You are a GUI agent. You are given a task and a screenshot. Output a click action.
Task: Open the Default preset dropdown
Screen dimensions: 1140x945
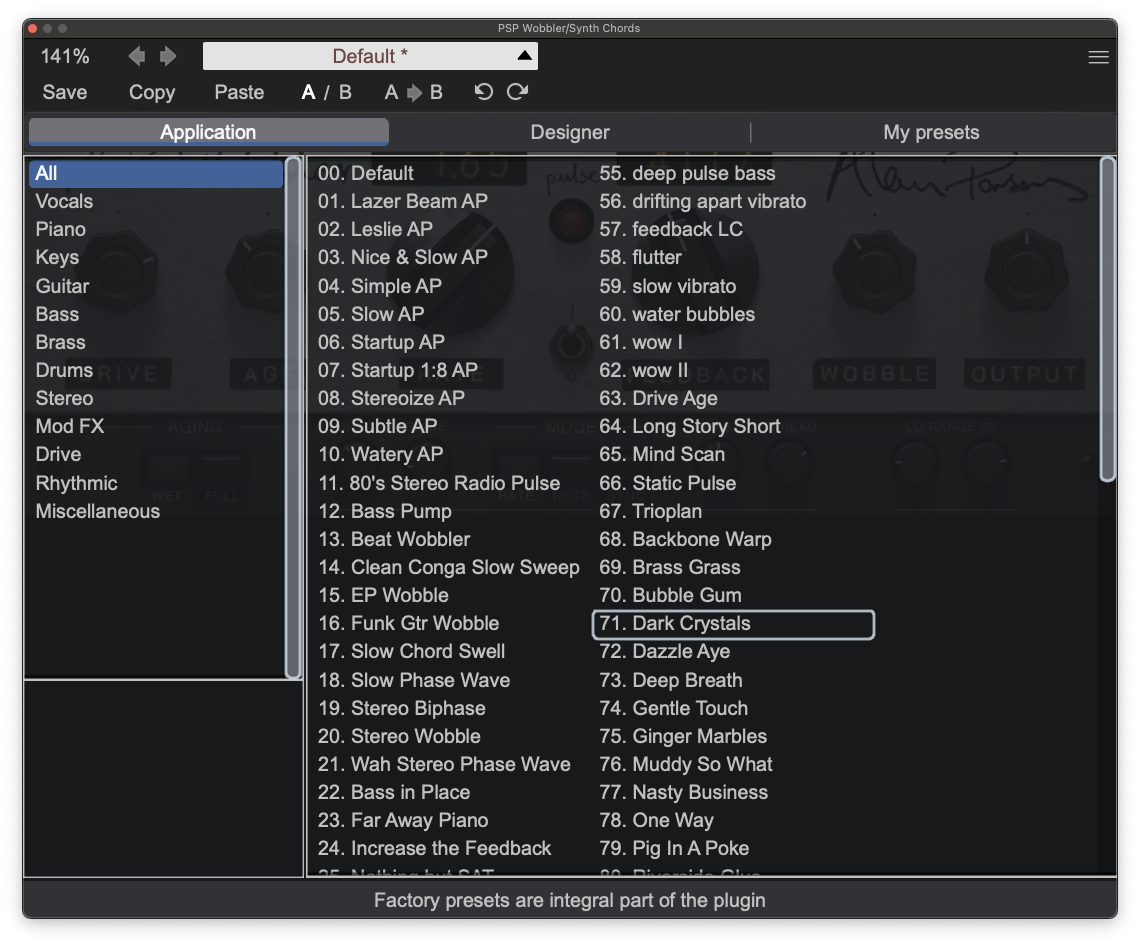pos(370,56)
